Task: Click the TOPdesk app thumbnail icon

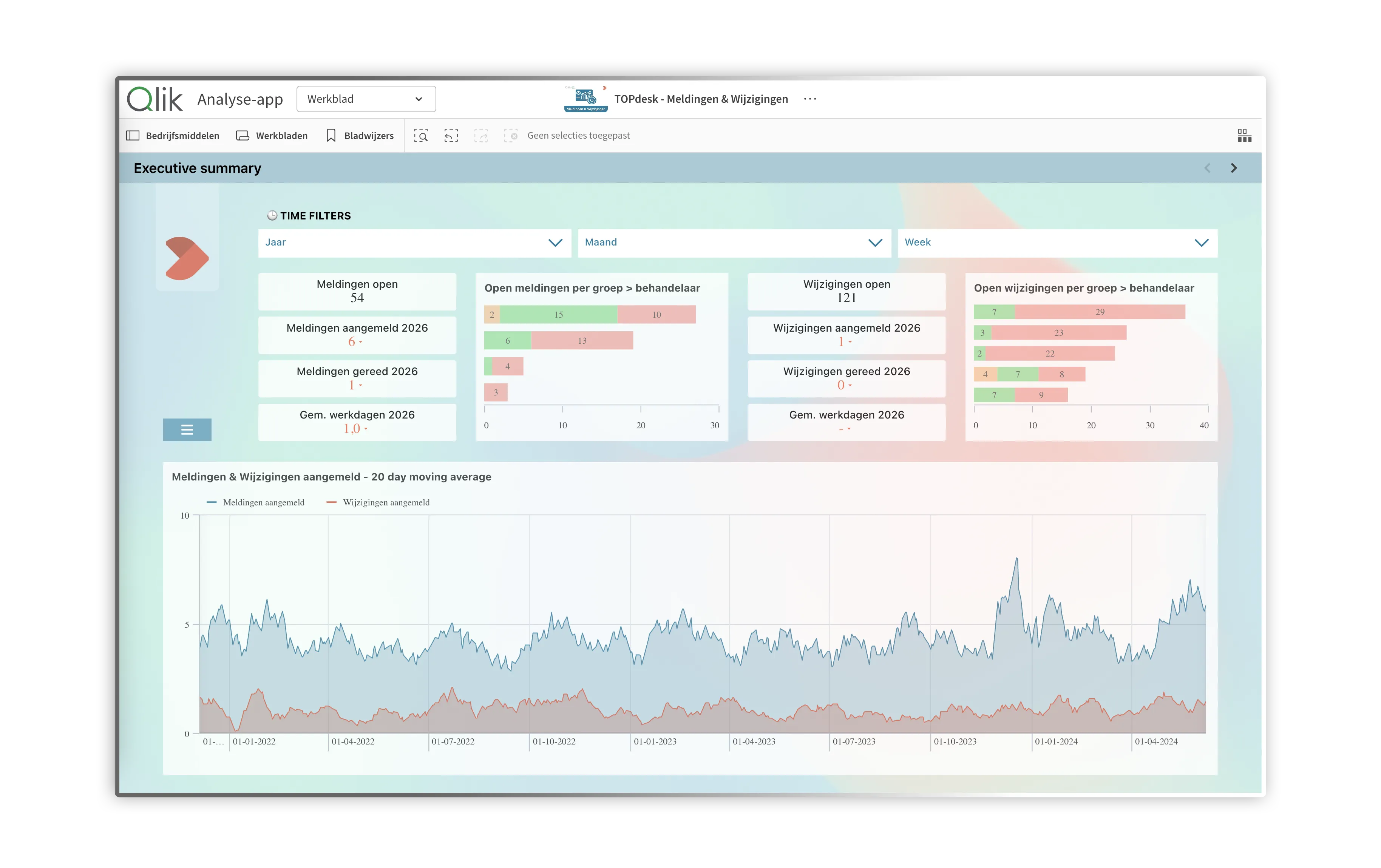Action: pos(585,99)
